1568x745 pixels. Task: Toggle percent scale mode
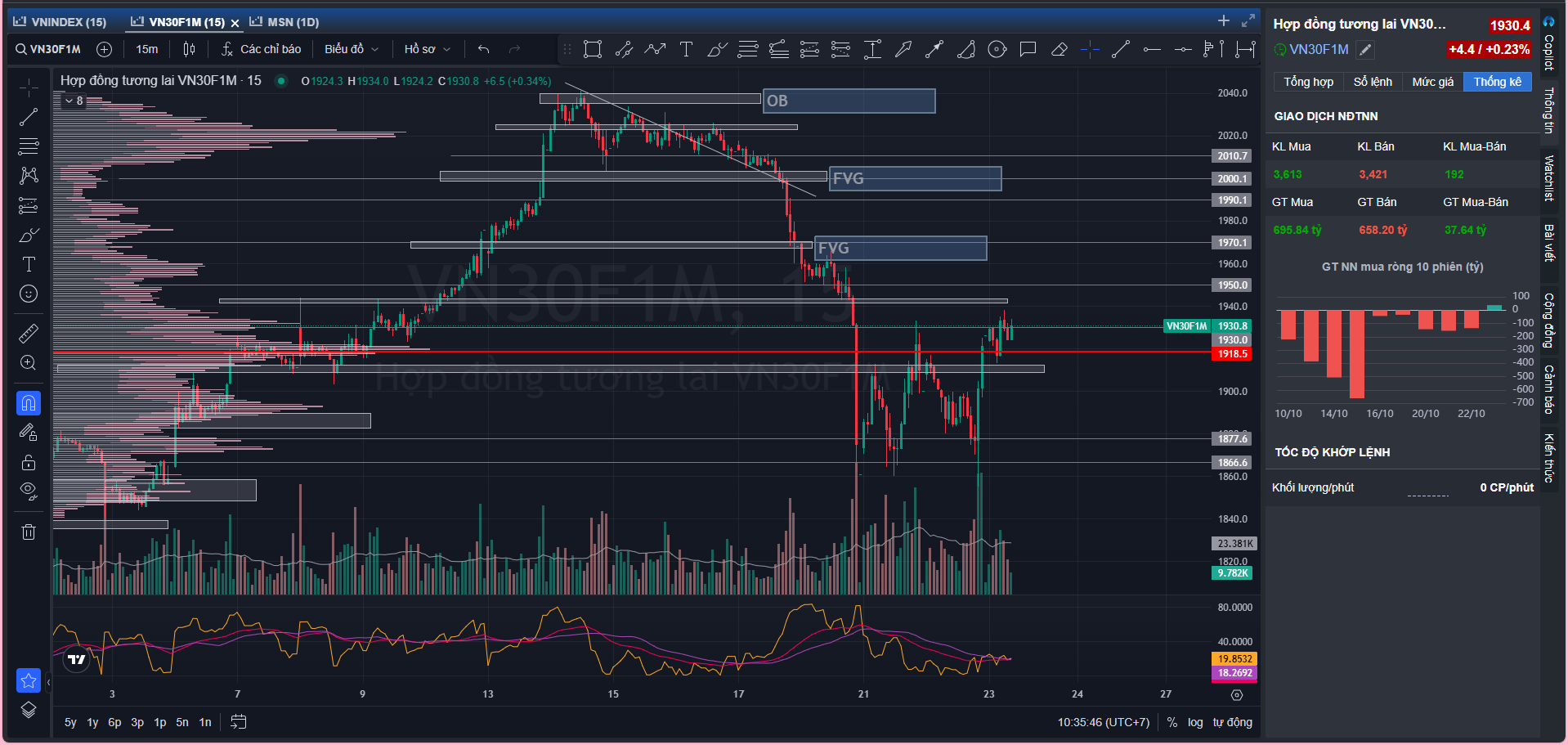(1172, 722)
